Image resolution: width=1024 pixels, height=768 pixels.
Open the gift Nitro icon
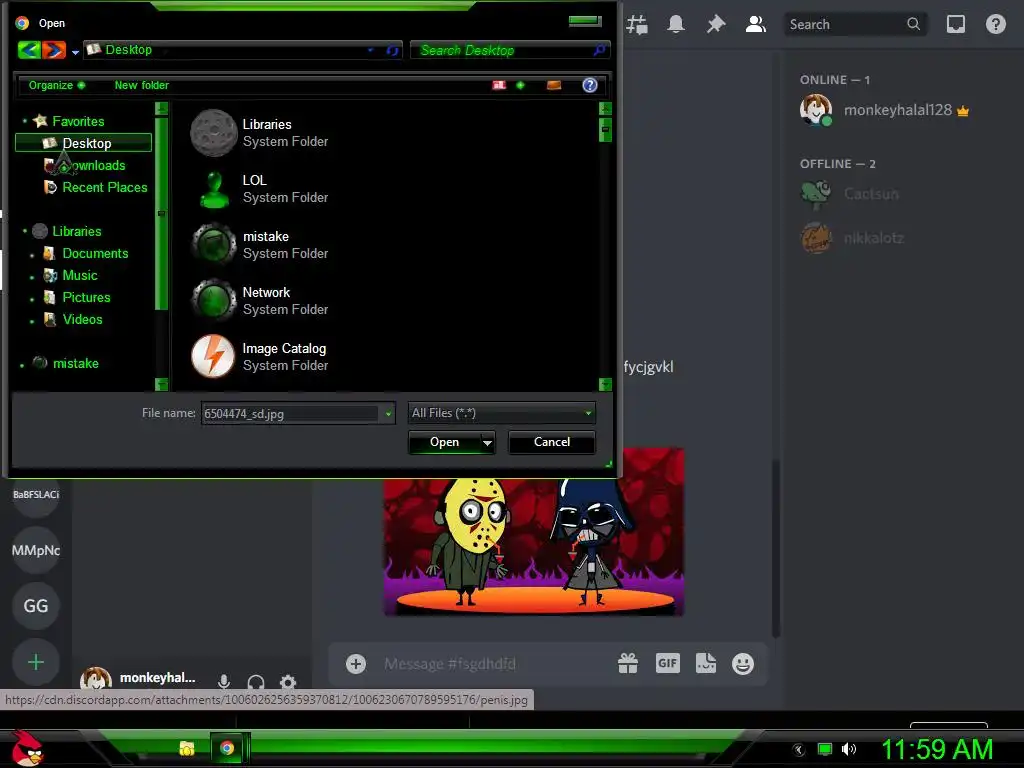point(628,664)
